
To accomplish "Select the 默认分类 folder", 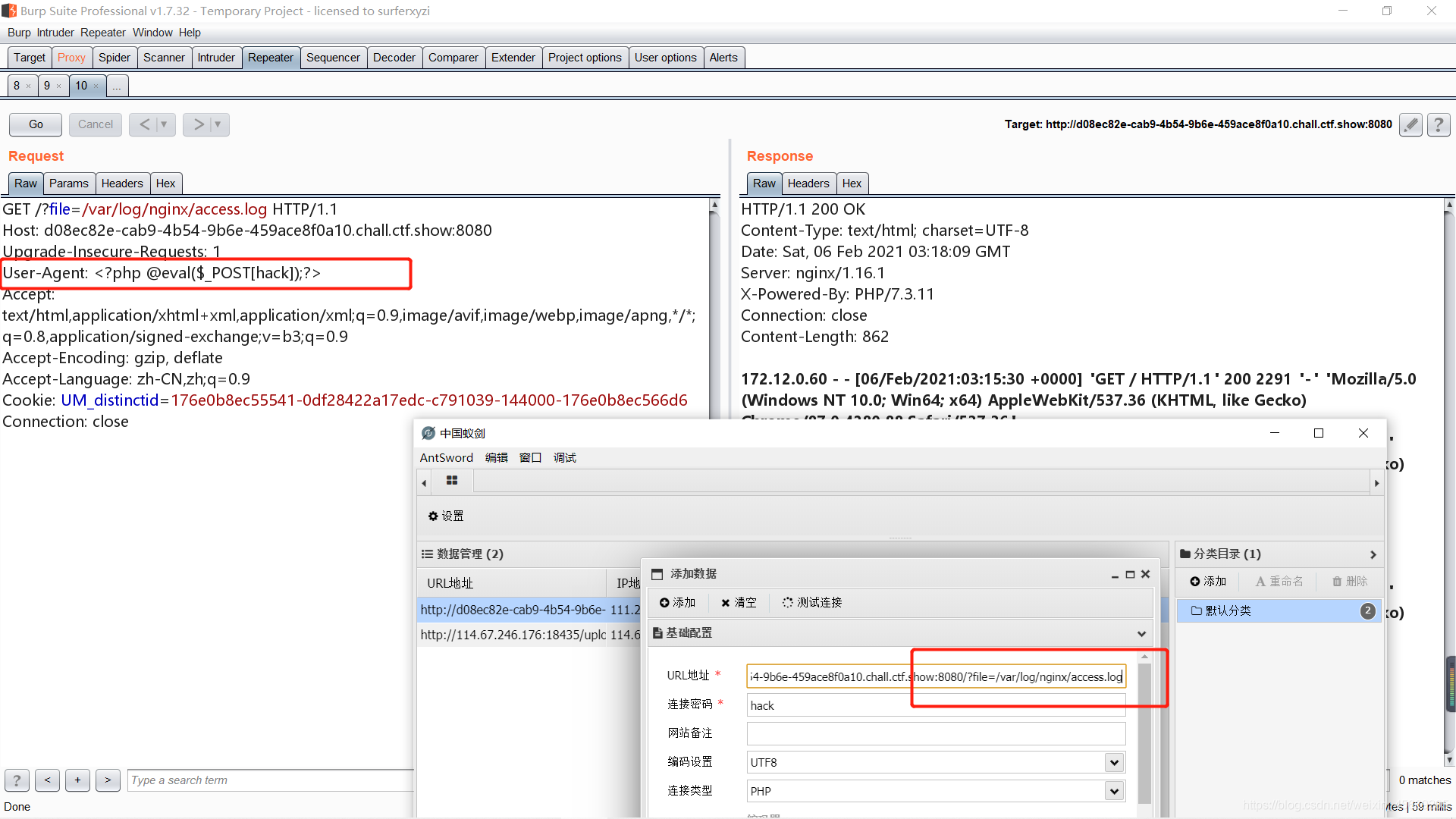I will pos(1279,610).
